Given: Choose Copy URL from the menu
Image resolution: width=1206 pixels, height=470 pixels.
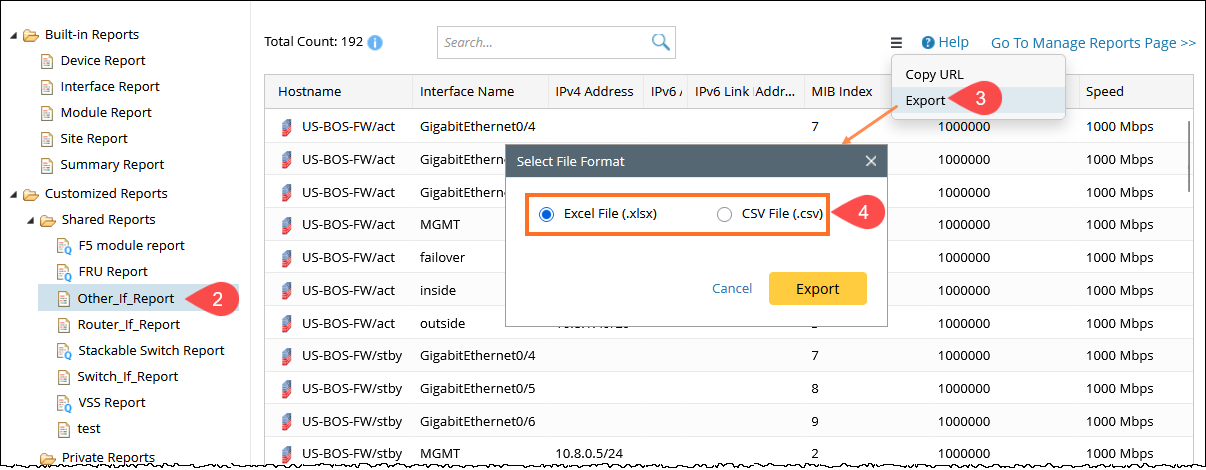Looking at the screenshot, I should click(x=934, y=74).
